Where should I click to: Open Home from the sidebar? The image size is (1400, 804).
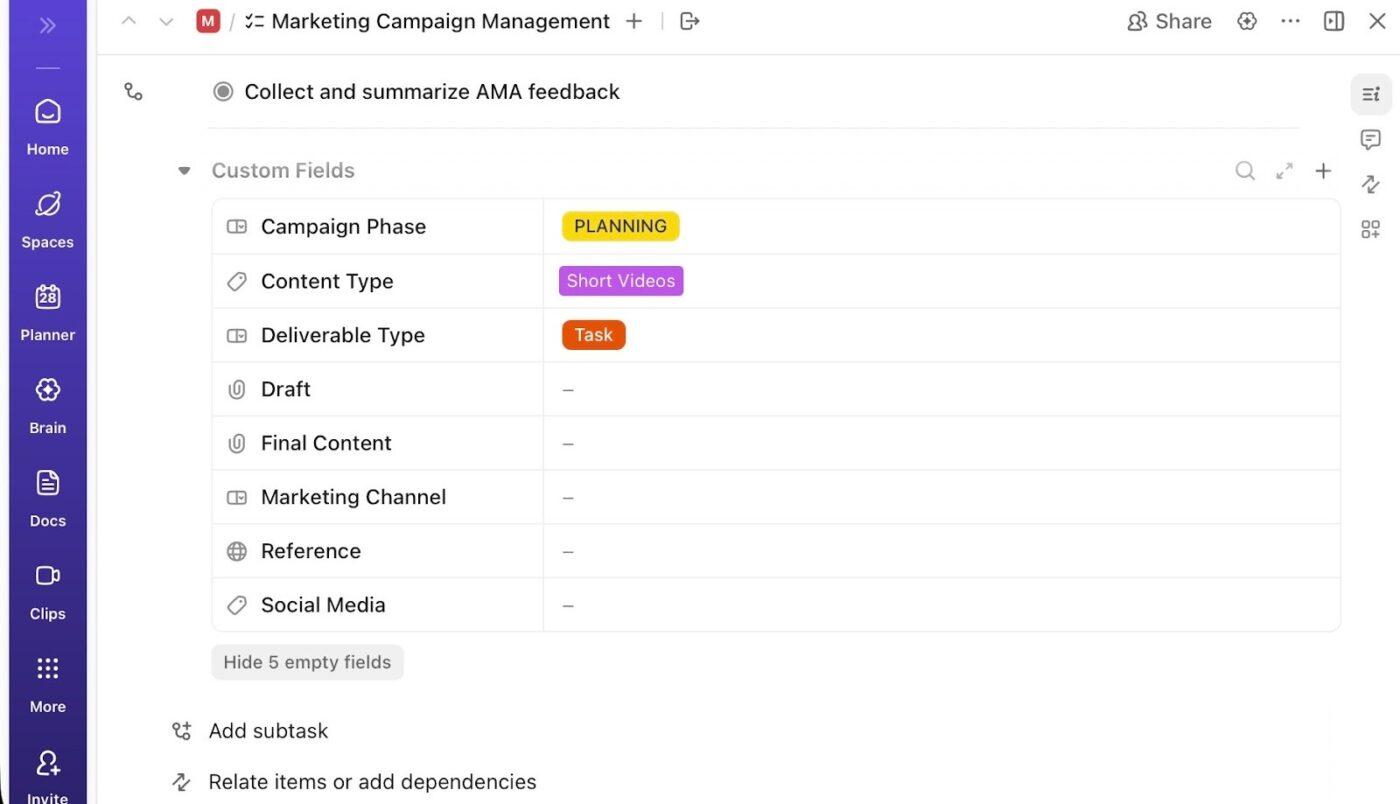[47, 125]
